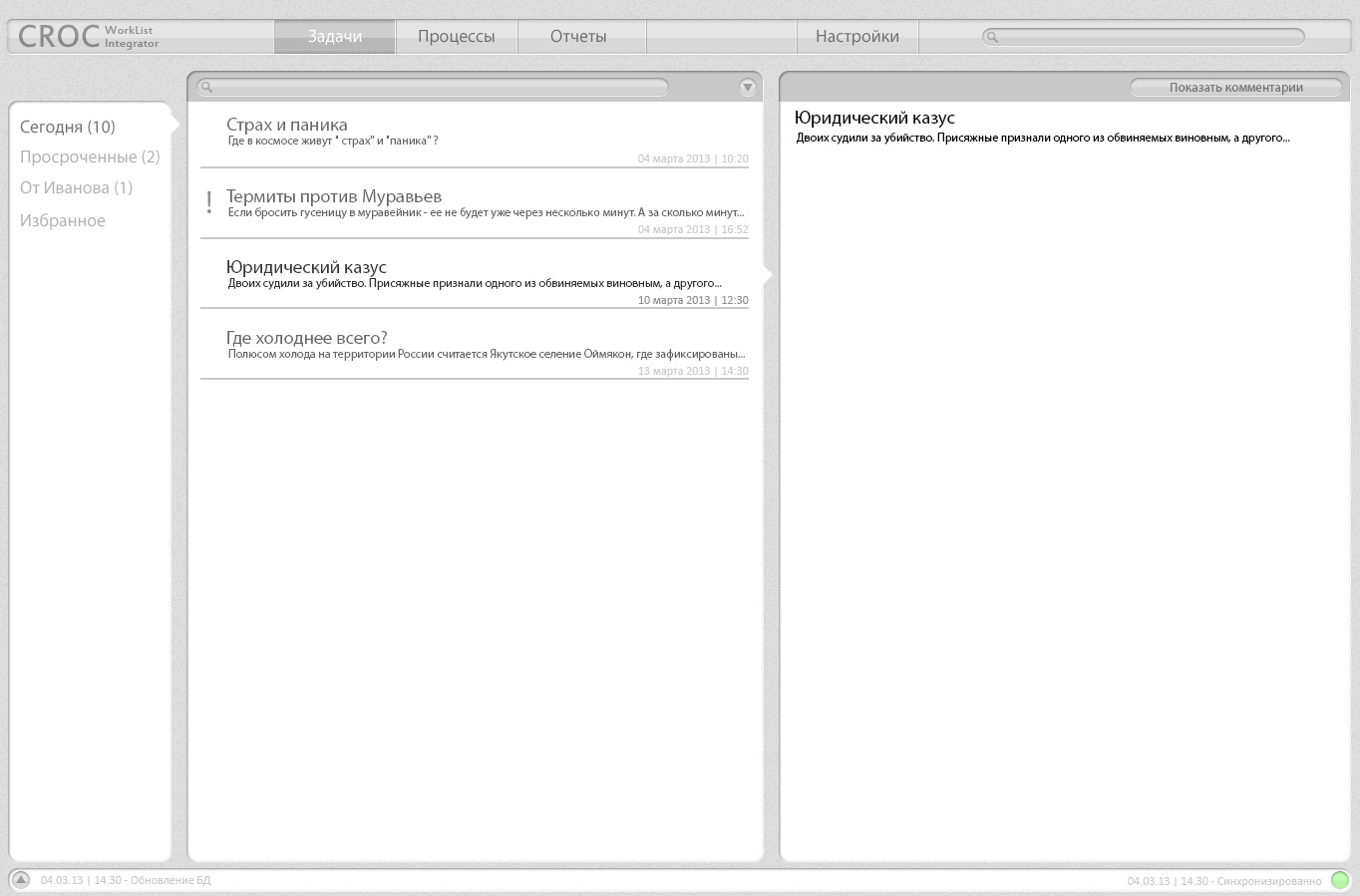This screenshot has height=896, width=1360.
Task: Click the Обновление БД status bar entry
Action: click(126, 880)
